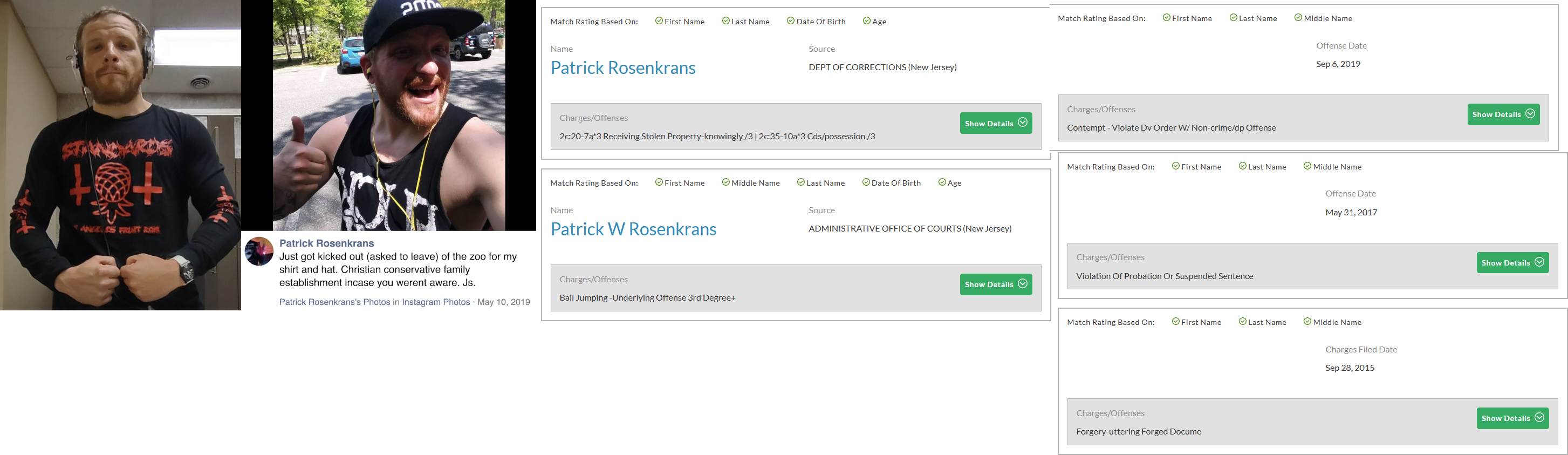The height and width of the screenshot is (455, 1568).
Task: Click the Middle Name check icon on the May 31, 2017 record
Action: [1307, 166]
